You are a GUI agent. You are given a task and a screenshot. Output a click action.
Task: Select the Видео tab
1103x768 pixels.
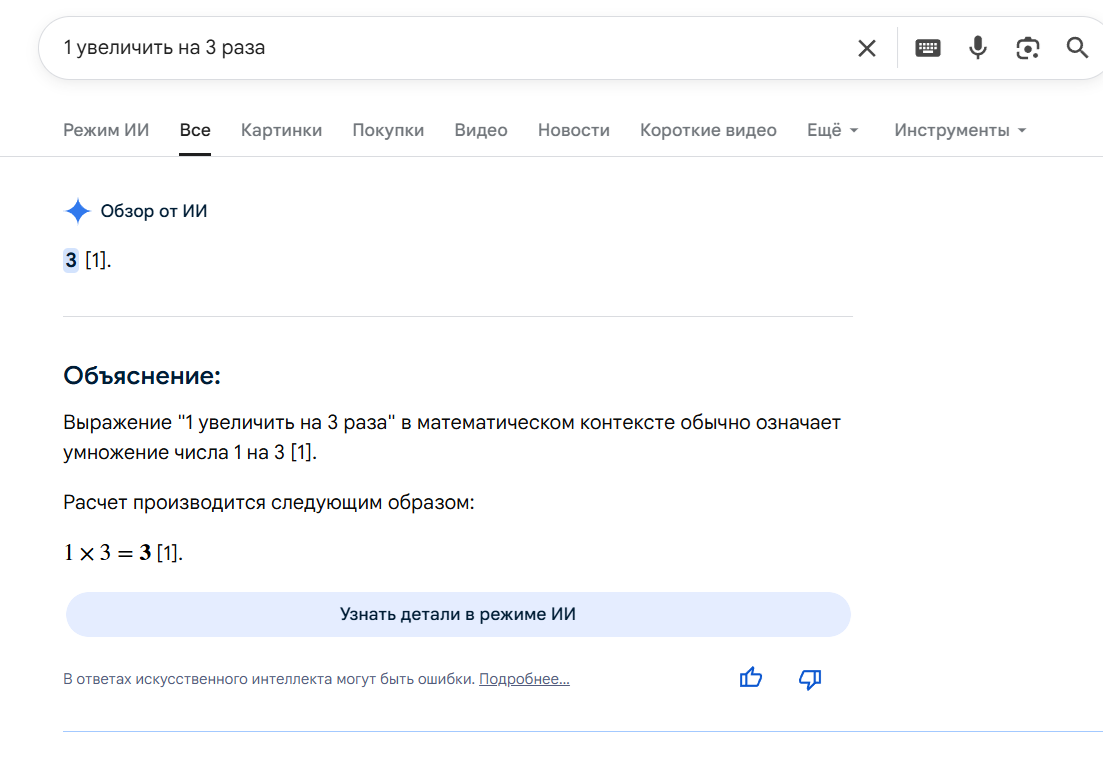481,130
